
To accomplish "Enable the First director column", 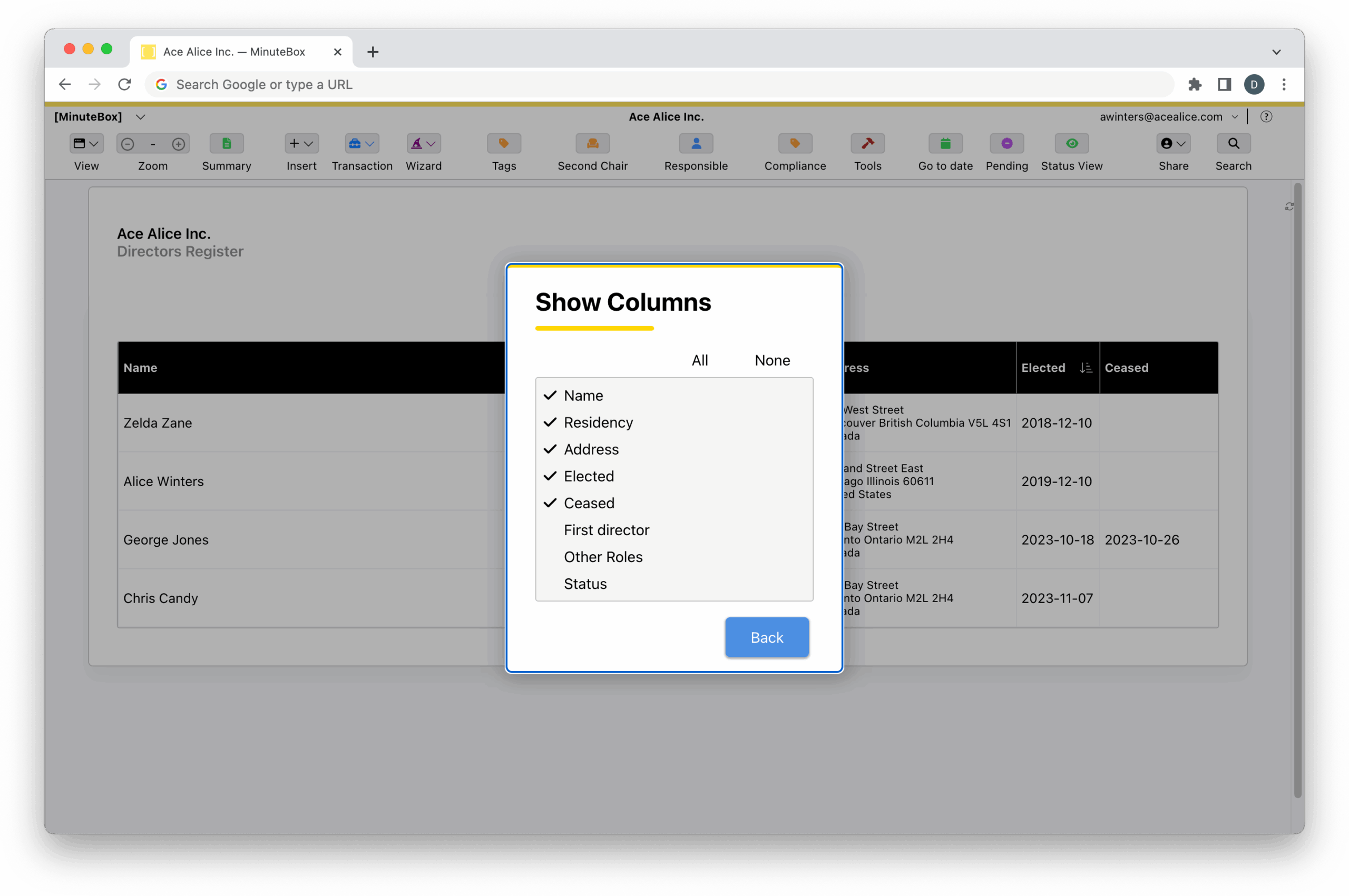I will [x=606, y=530].
